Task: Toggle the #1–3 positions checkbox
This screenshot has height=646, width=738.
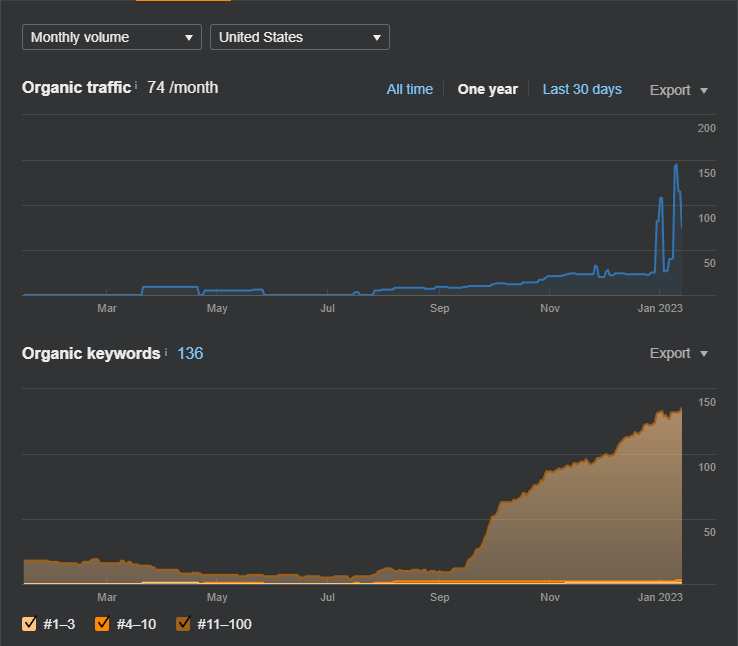Action: [29, 624]
